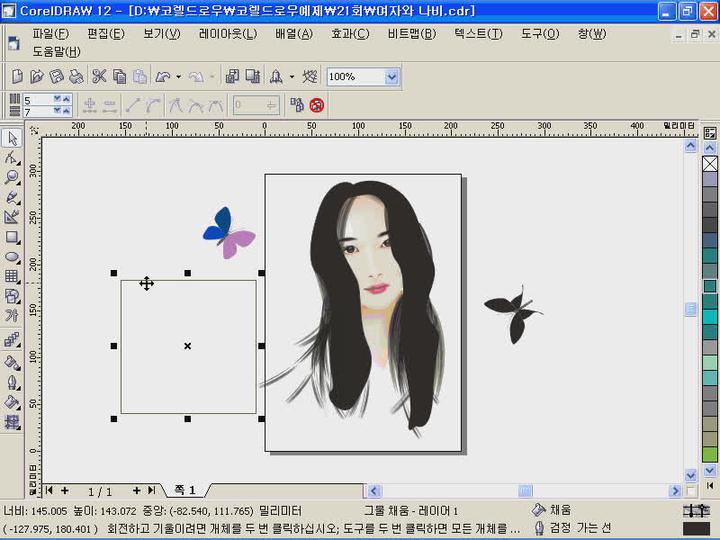Open the 편집(E) menu
The image size is (720, 540).
106,34
